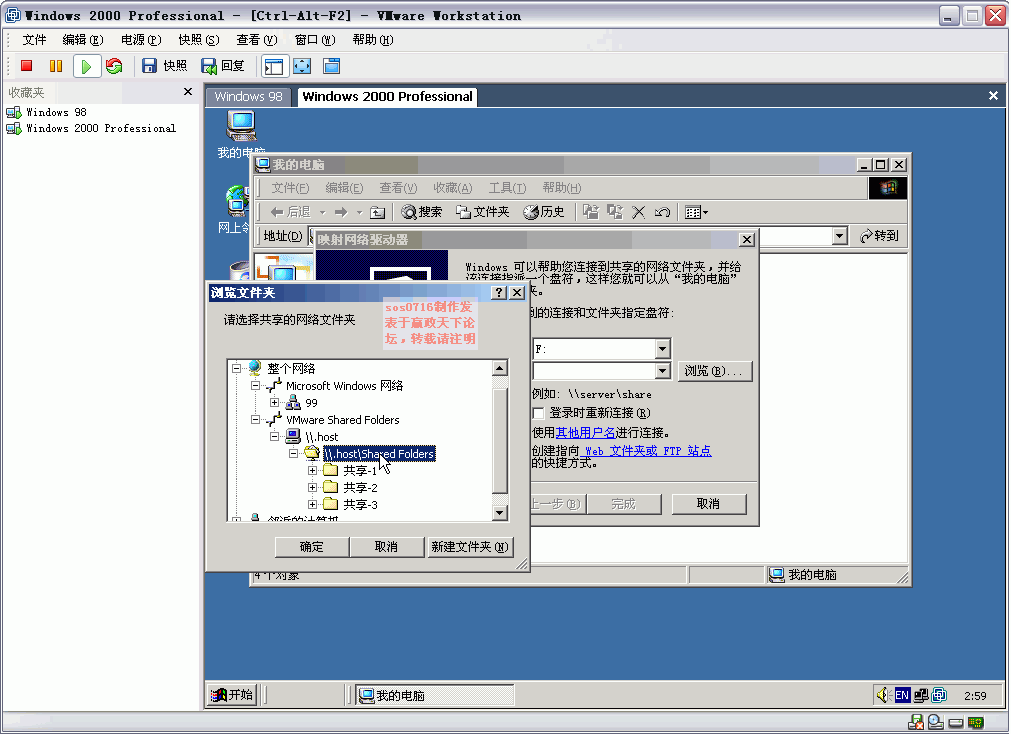Take a snapshot with the 快照 toolbar button
Screen dimensions: 1011x734
164,66
